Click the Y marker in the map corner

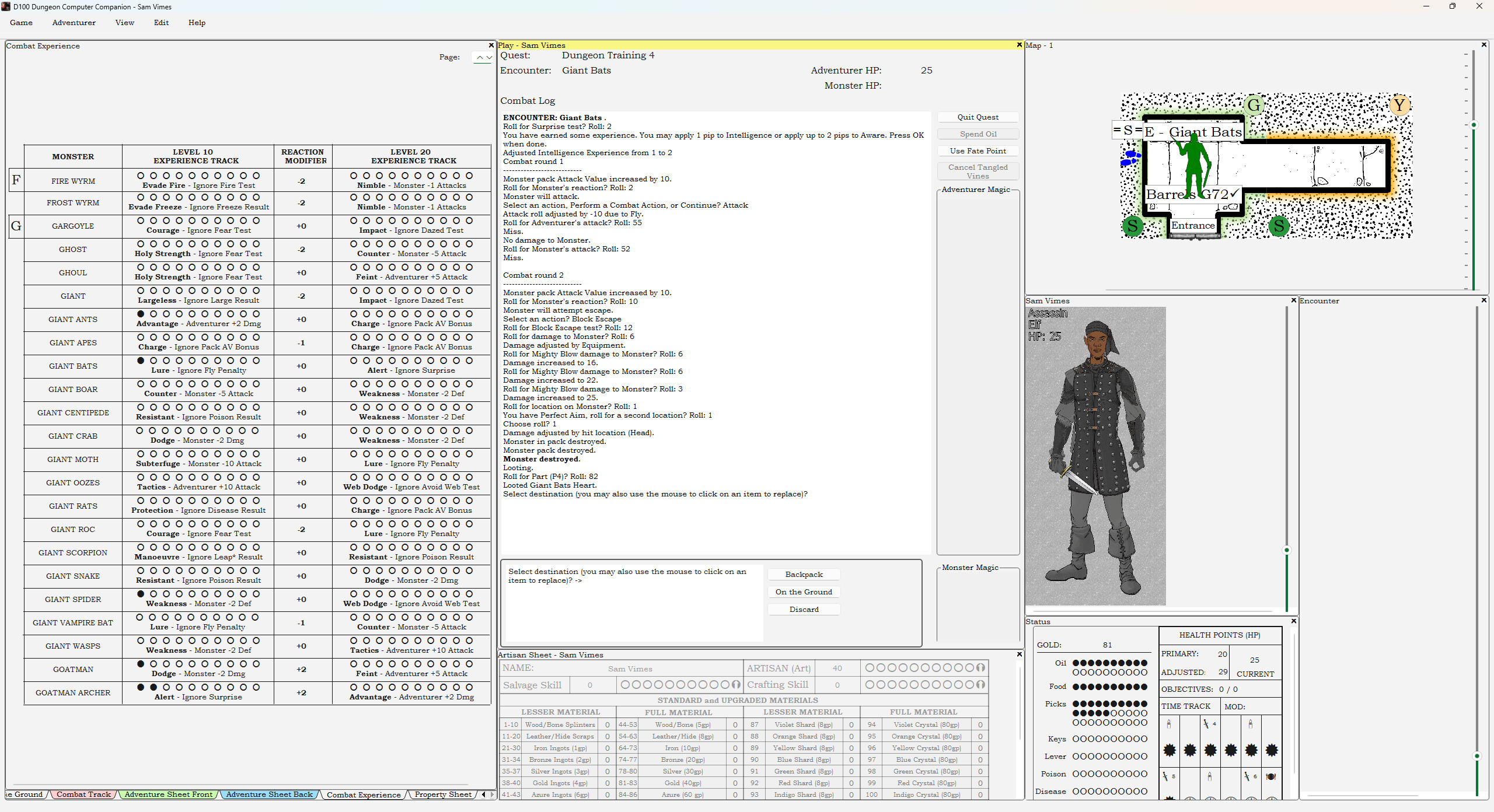pyautogui.click(x=1399, y=105)
